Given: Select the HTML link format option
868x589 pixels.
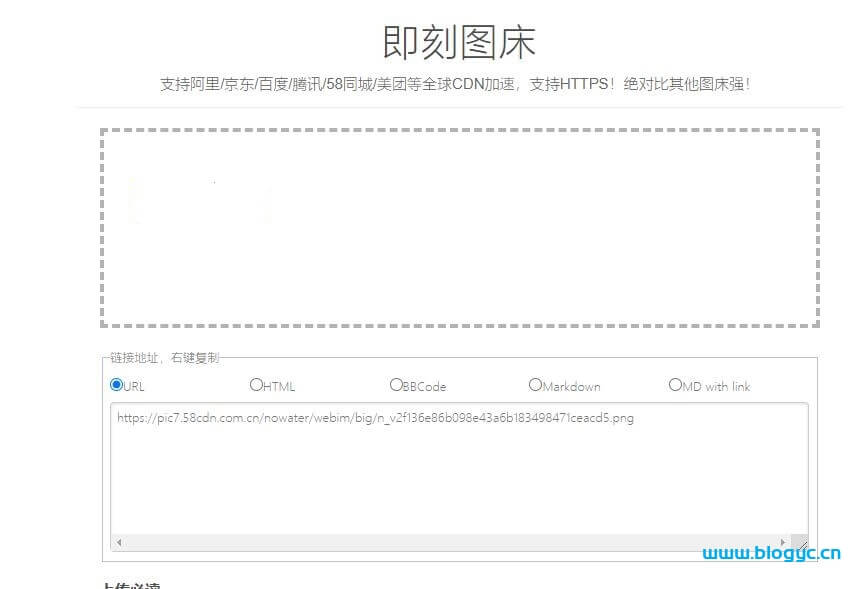Looking at the screenshot, I should pos(256,385).
